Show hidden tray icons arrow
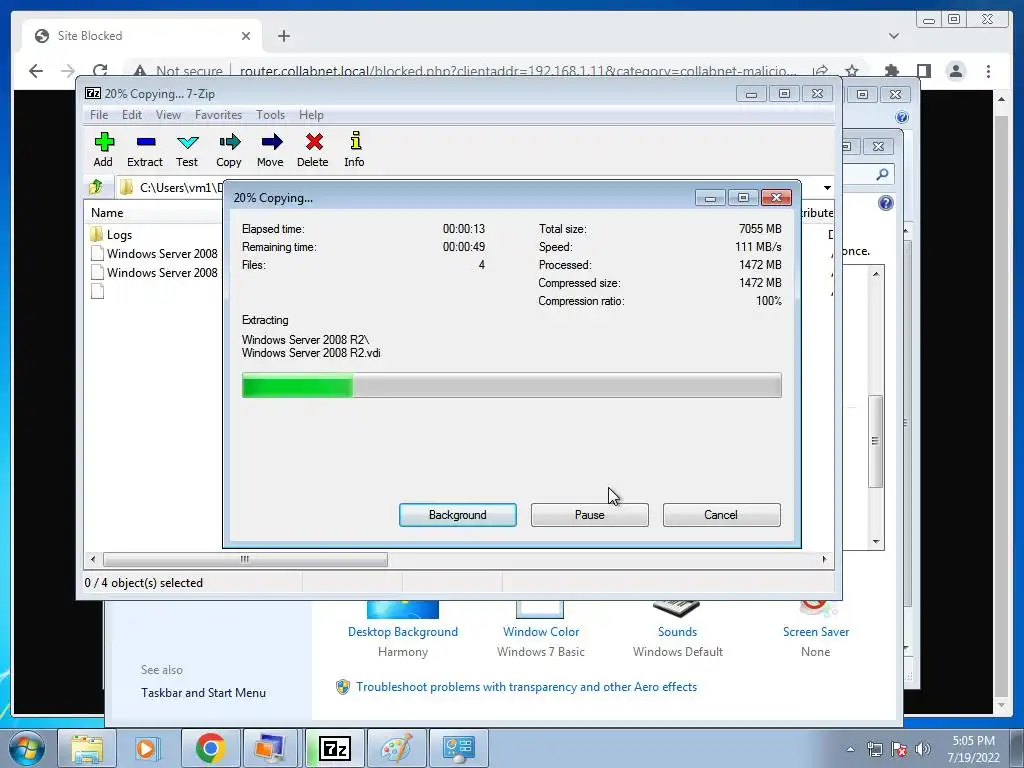 click(850, 749)
